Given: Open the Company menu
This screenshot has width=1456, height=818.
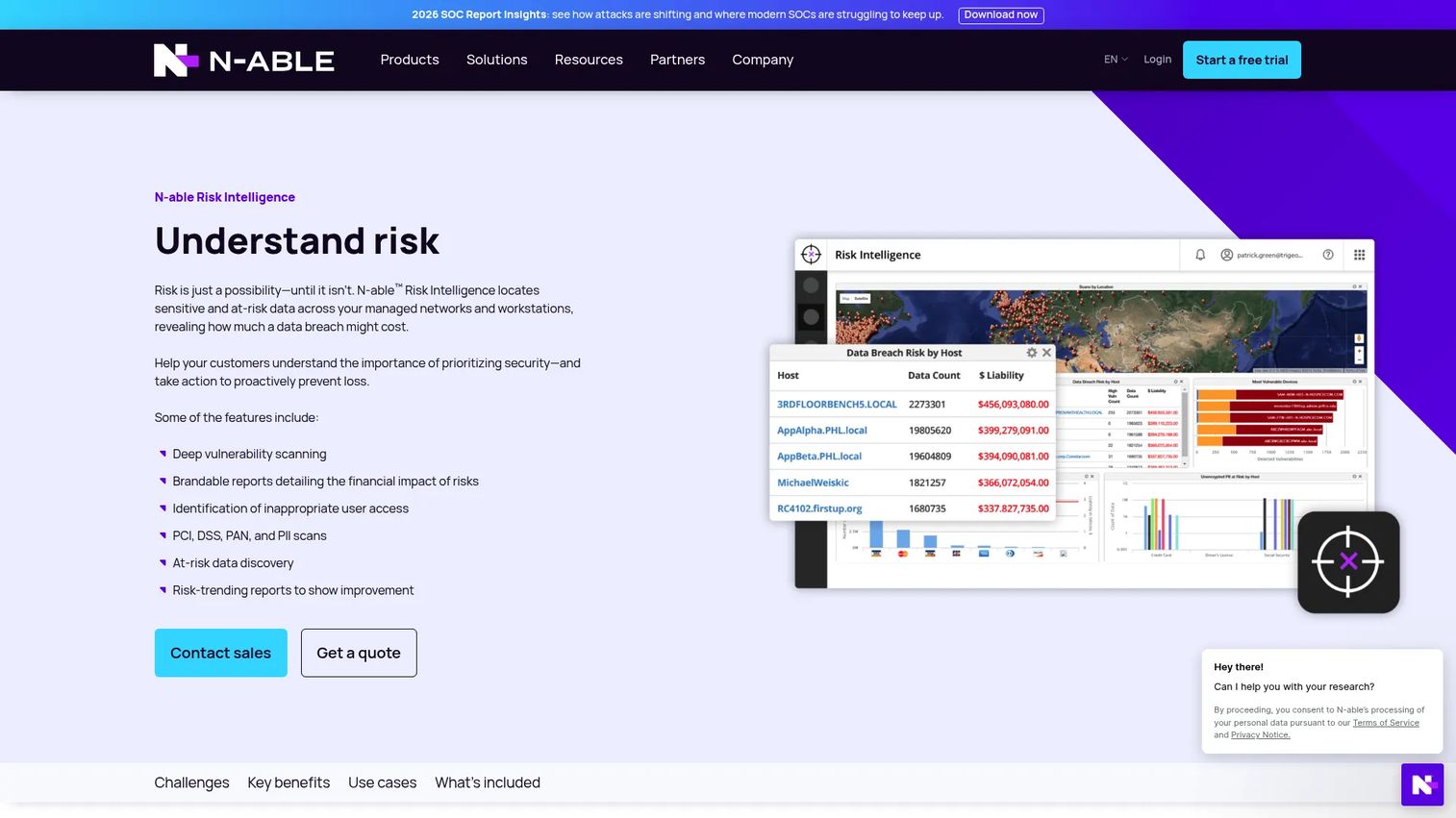Looking at the screenshot, I should click(x=763, y=60).
